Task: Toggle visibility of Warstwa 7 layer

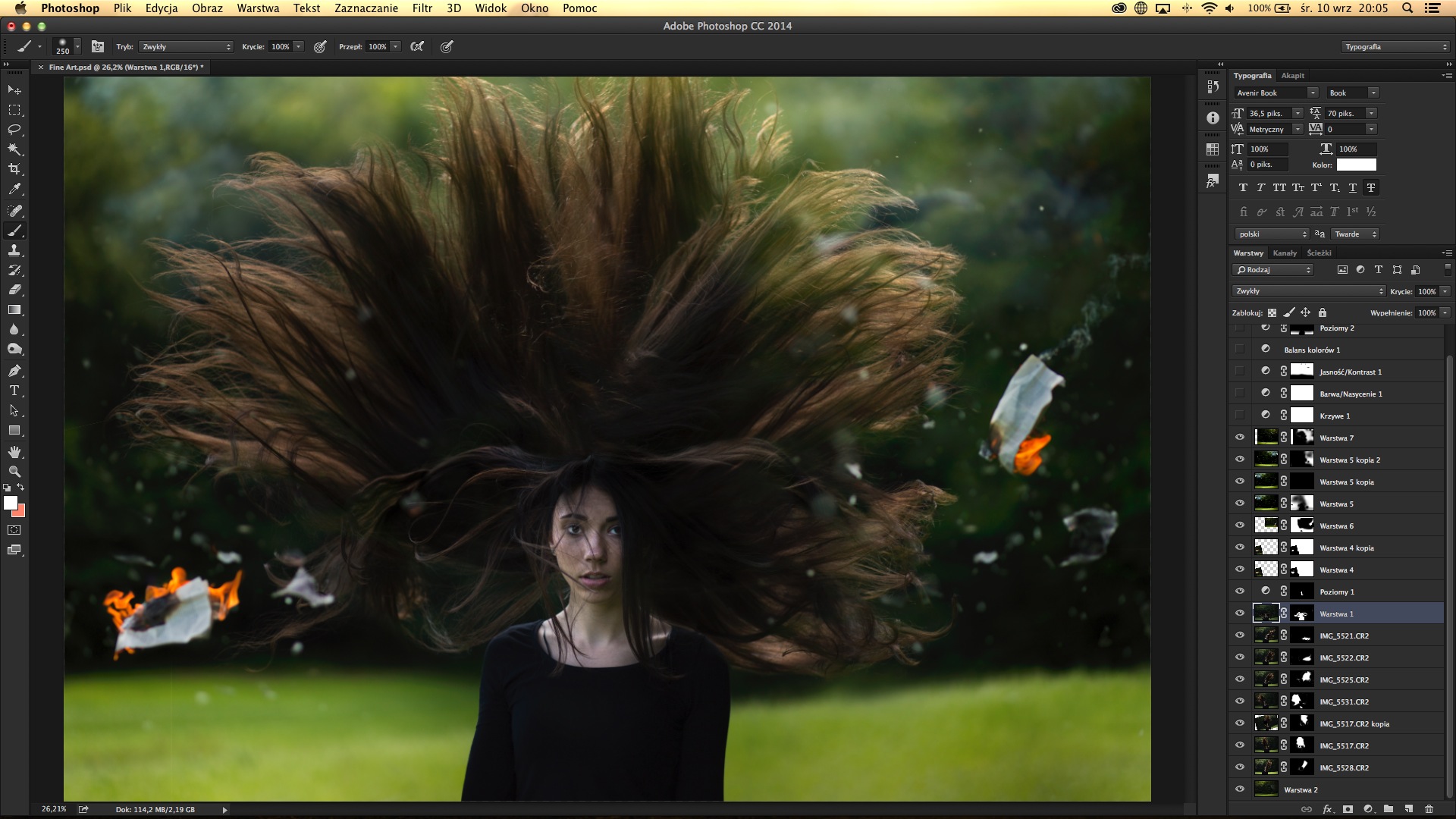Action: coord(1240,437)
